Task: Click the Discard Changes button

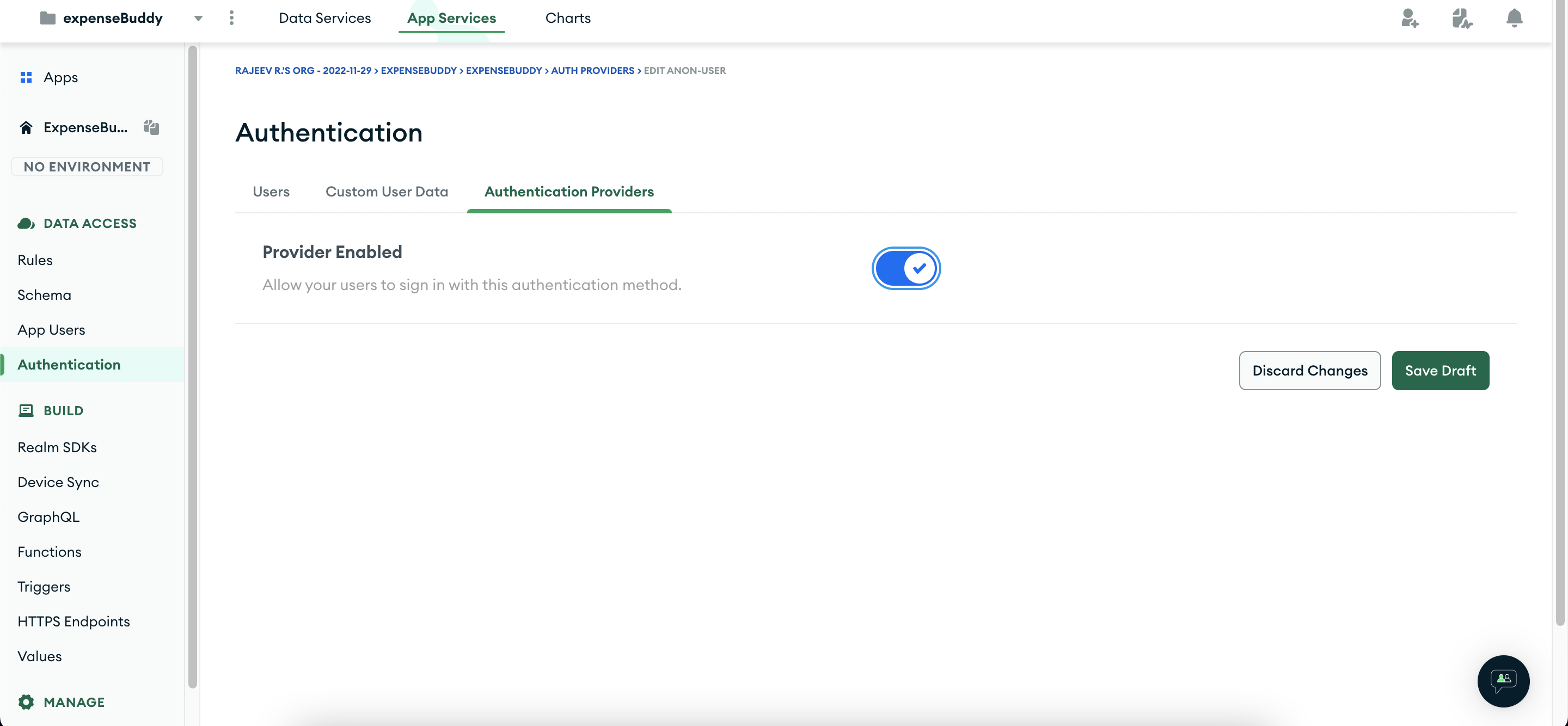Action: 1309,371
